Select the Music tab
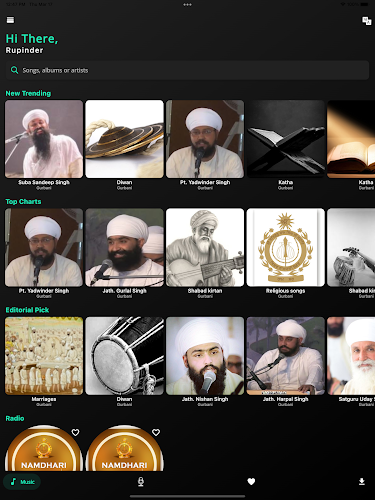Image resolution: width=375 pixels, height=500 pixels. pos(22,482)
